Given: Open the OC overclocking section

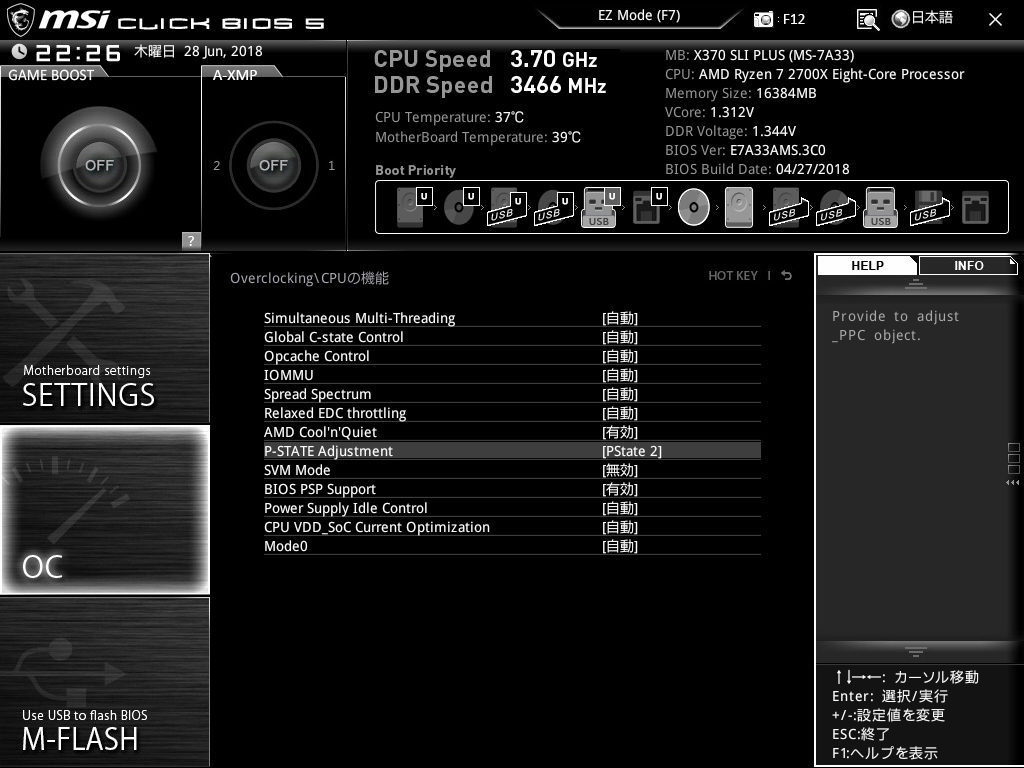Looking at the screenshot, I should (104, 509).
